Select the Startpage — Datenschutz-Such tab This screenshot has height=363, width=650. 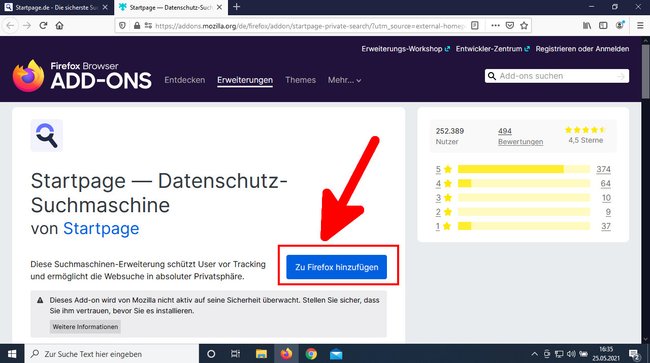[x=170, y=7]
